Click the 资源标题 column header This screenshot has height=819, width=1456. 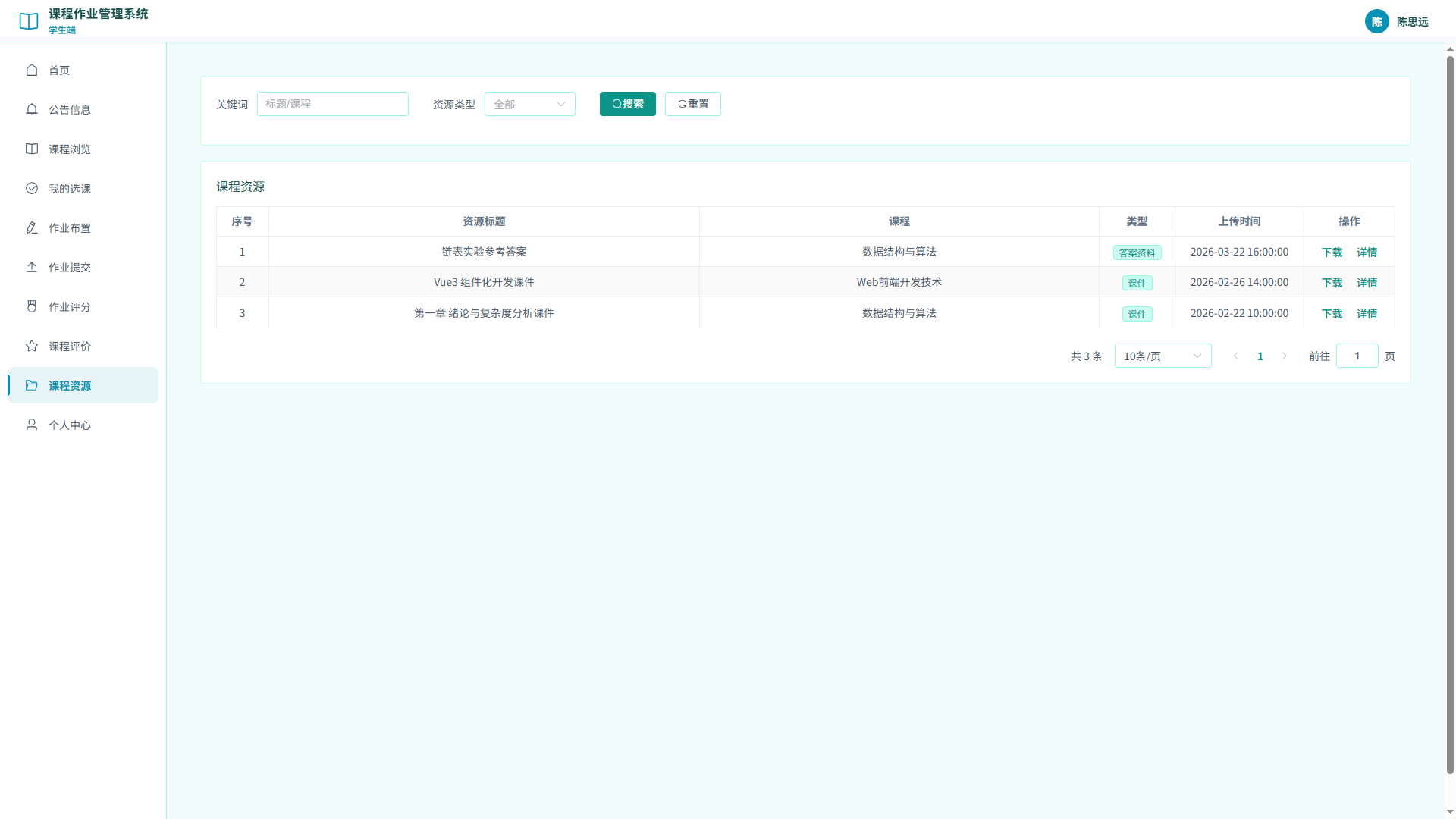point(485,221)
